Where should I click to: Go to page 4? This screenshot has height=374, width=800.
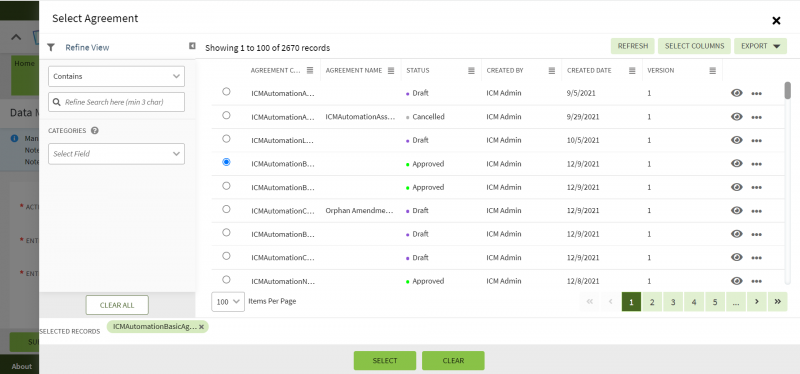(694, 302)
